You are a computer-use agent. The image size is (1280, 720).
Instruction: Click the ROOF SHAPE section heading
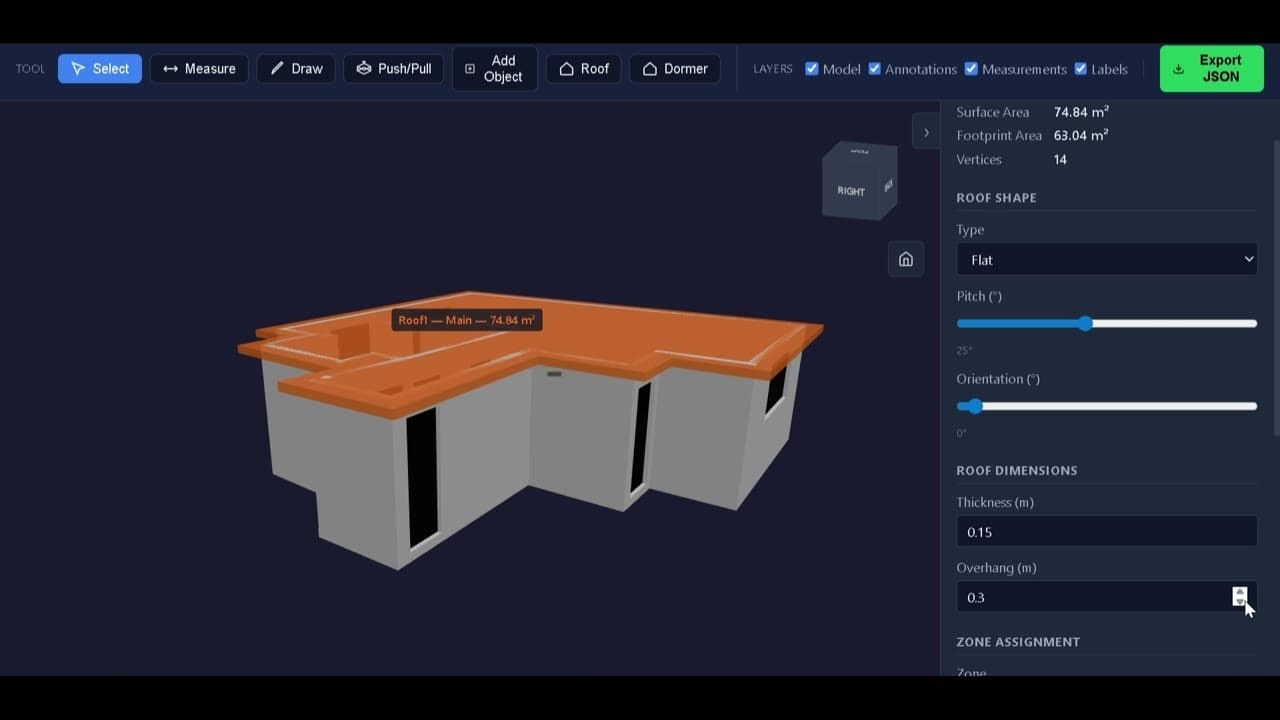click(996, 197)
